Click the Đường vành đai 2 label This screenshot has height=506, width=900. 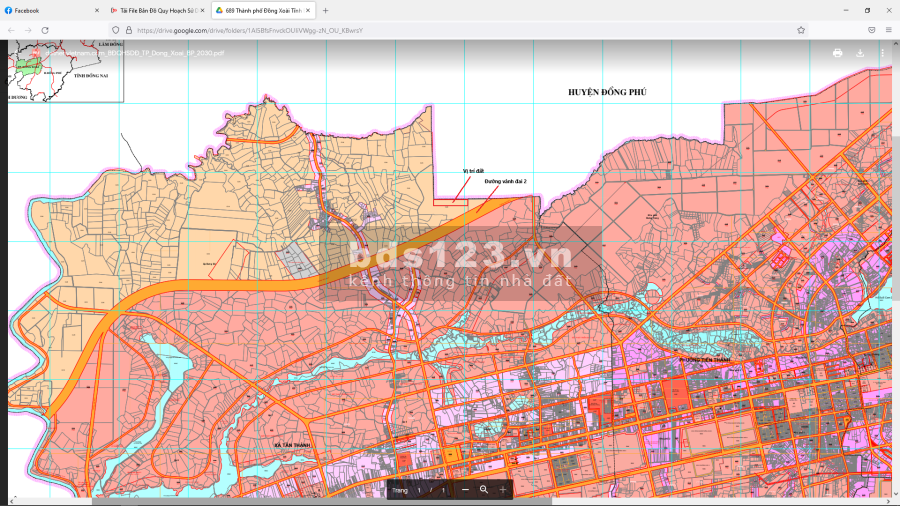coord(505,181)
